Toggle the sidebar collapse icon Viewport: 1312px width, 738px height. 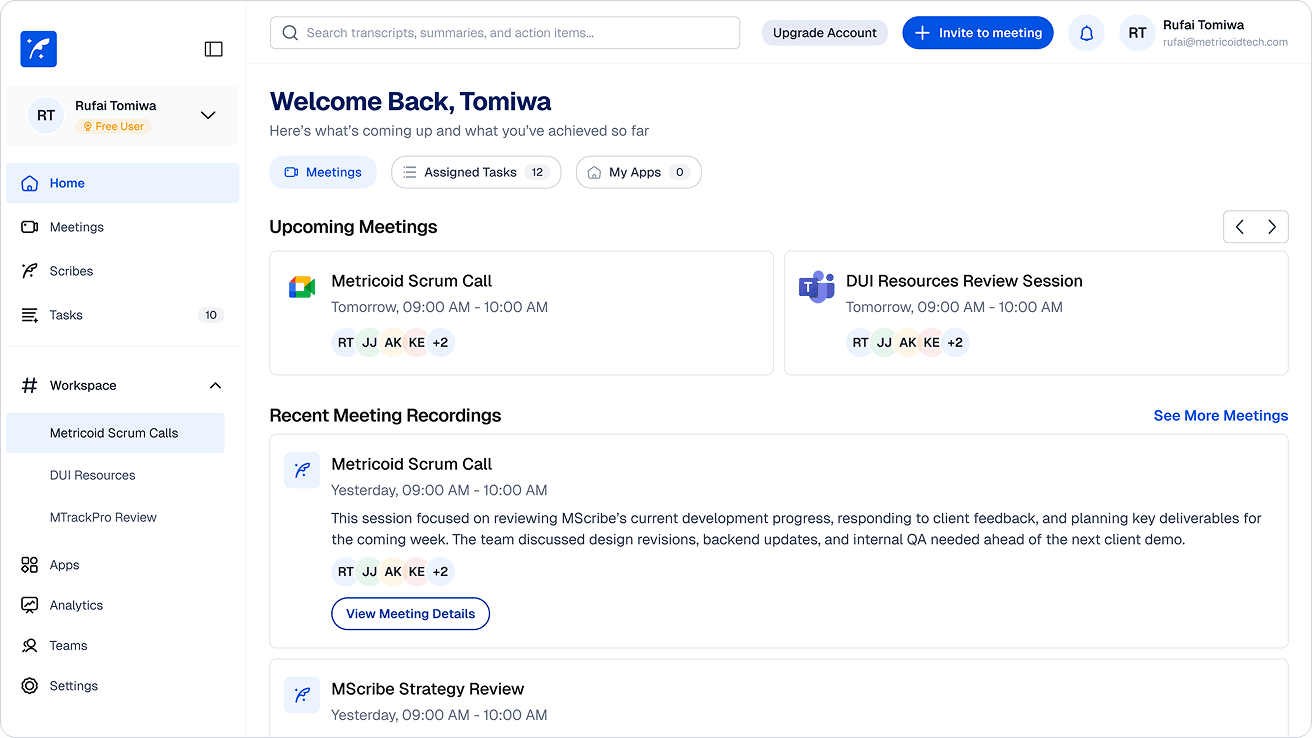213,49
